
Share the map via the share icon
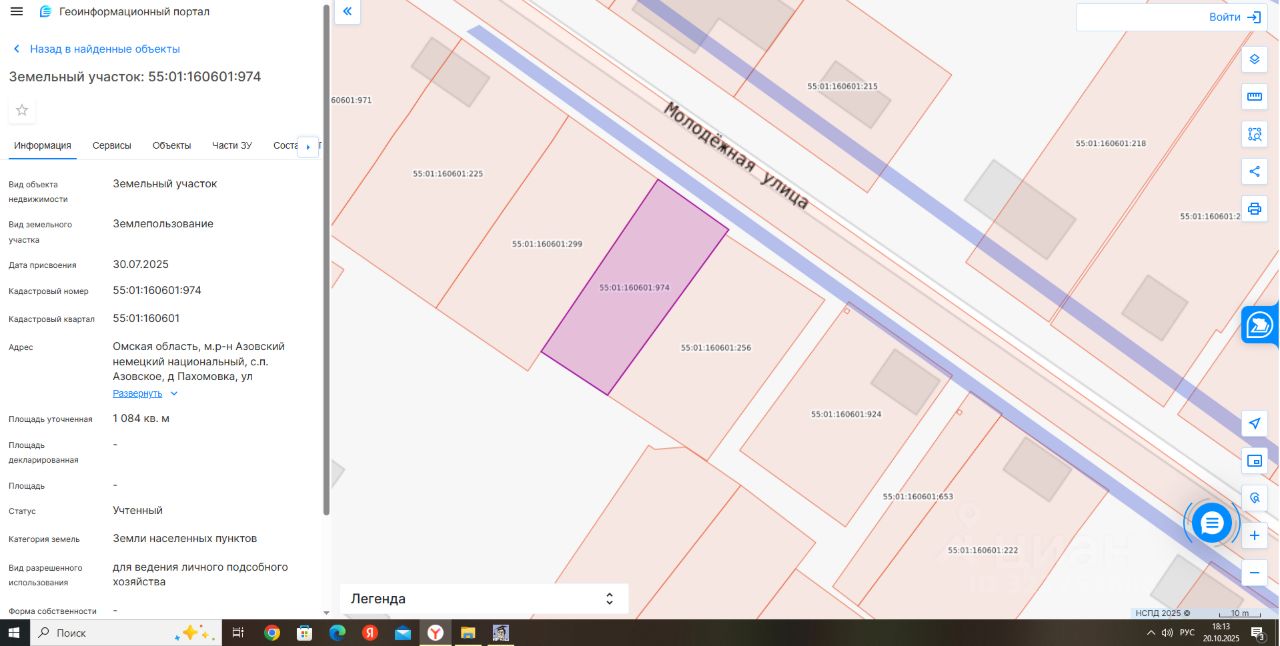[1255, 171]
